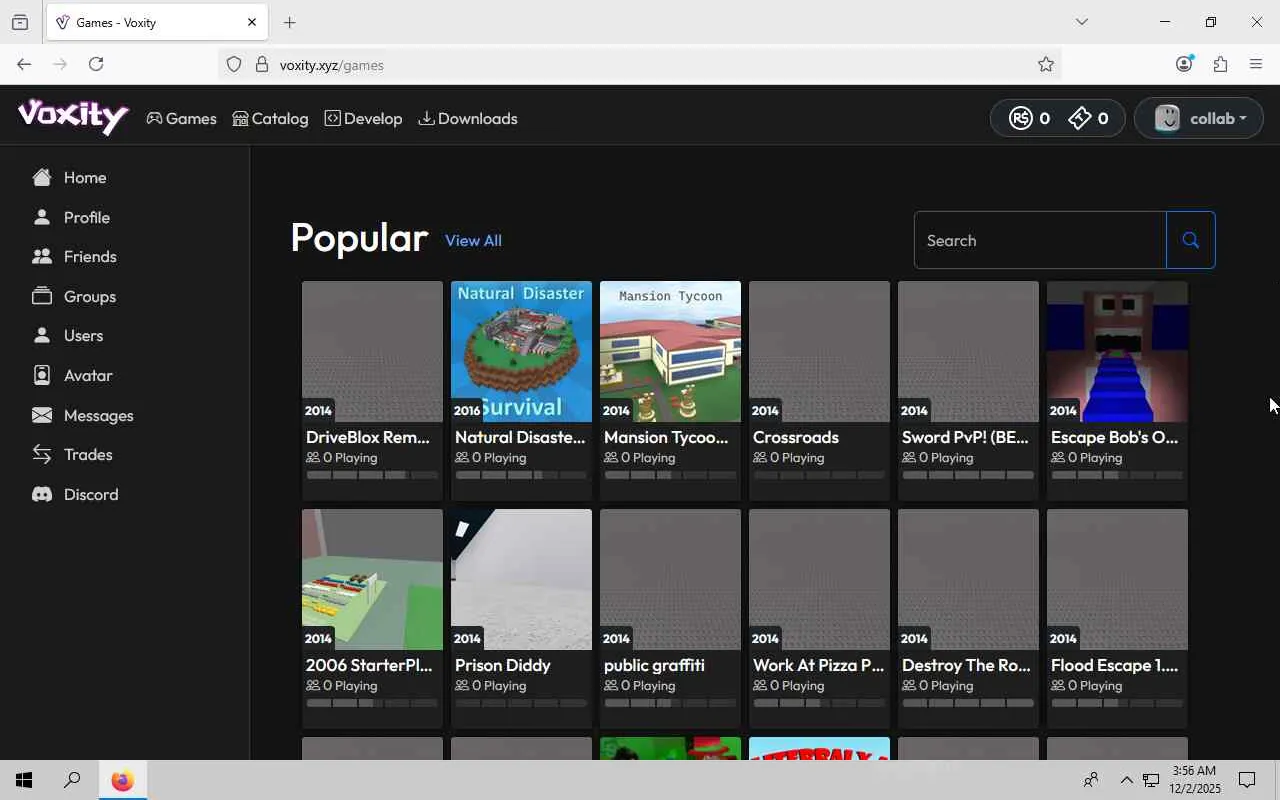This screenshot has width=1280, height=800.
Task: Click the Robux currency balance icon
Action: pos(1020,118)
